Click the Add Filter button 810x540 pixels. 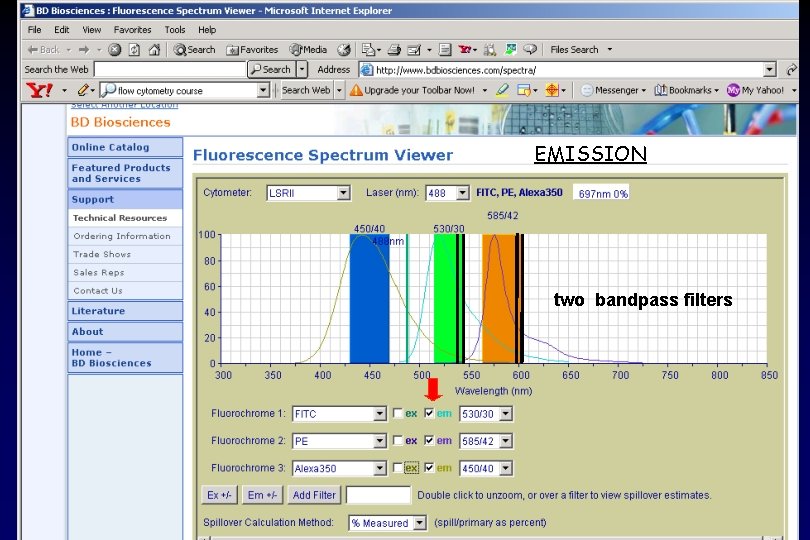[x=314, y=495]
